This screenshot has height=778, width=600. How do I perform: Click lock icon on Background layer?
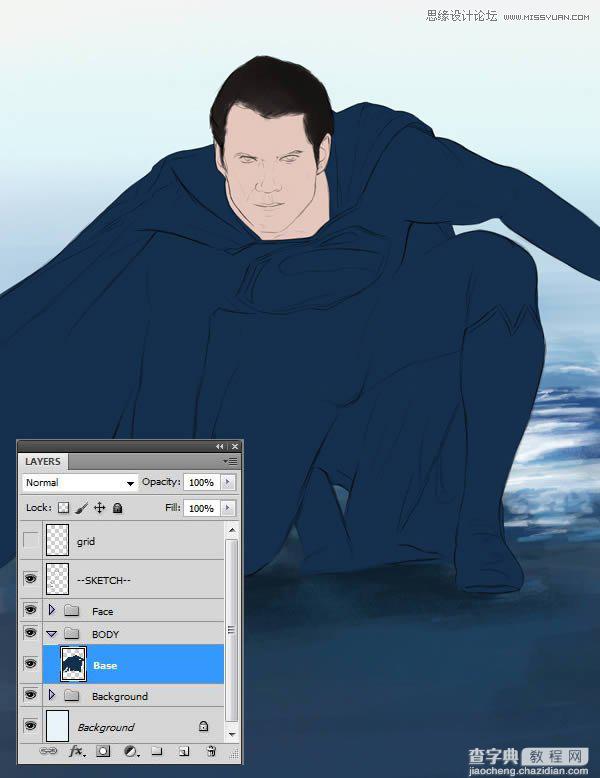203,726
